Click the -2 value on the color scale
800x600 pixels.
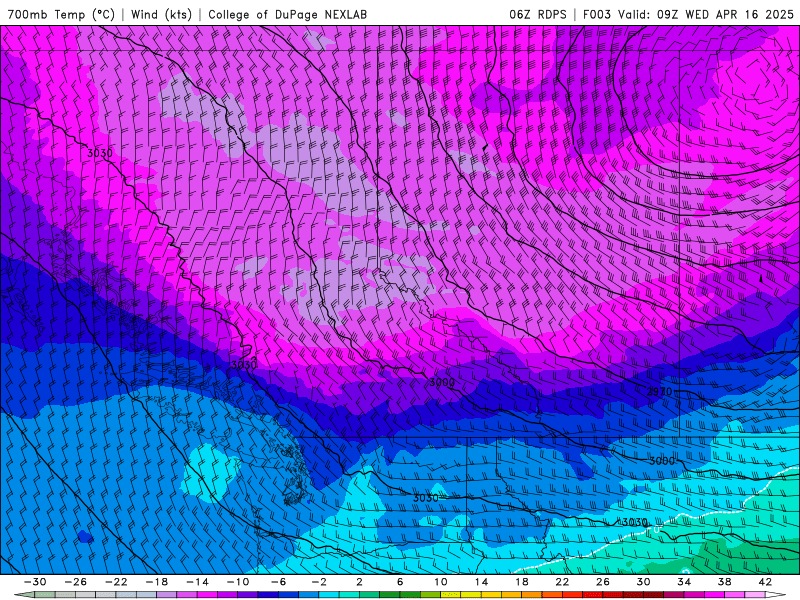(x=319, y=582)
